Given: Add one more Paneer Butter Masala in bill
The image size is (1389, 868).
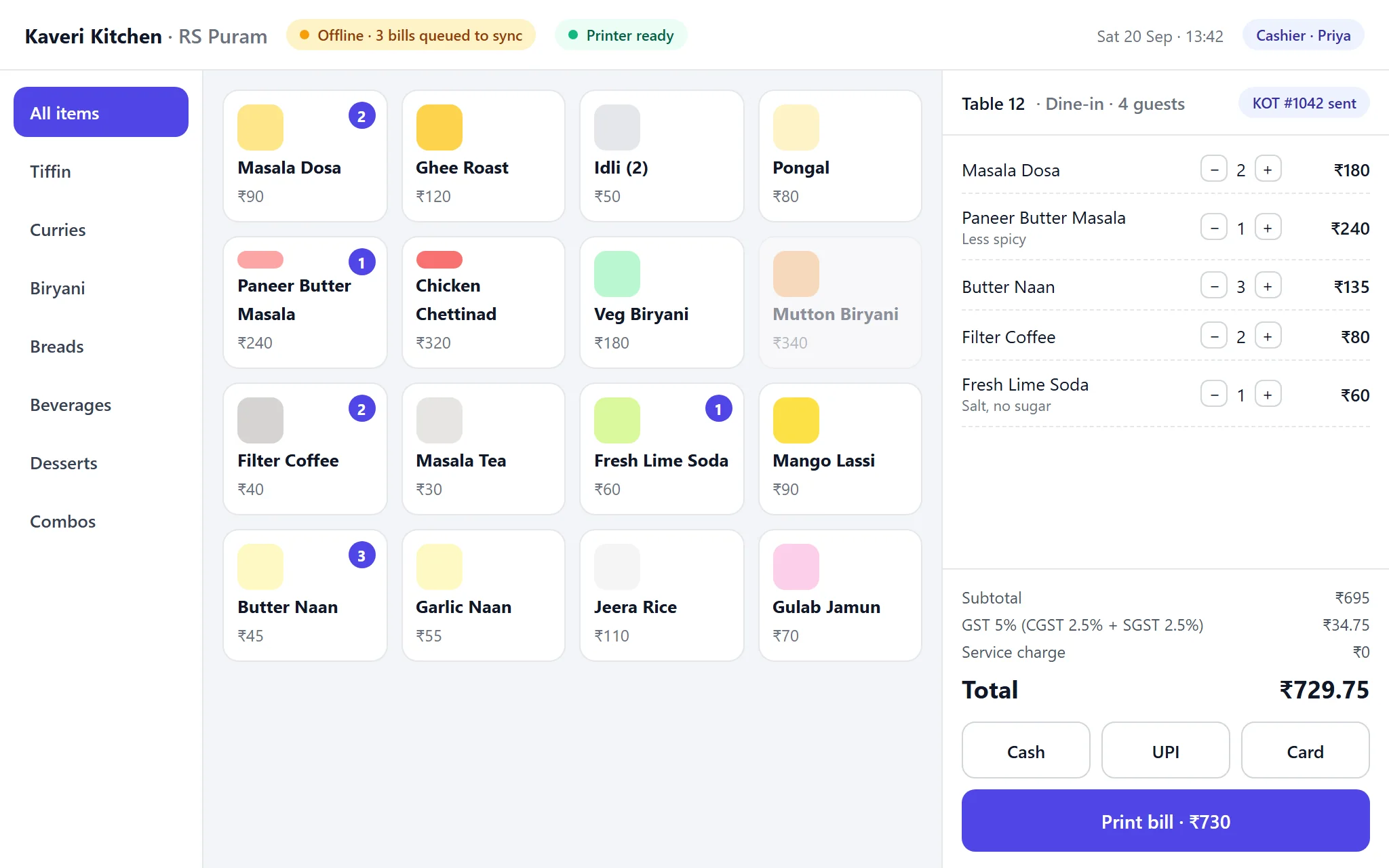Looking at the screenshot, I should [x=1268, y=228].
